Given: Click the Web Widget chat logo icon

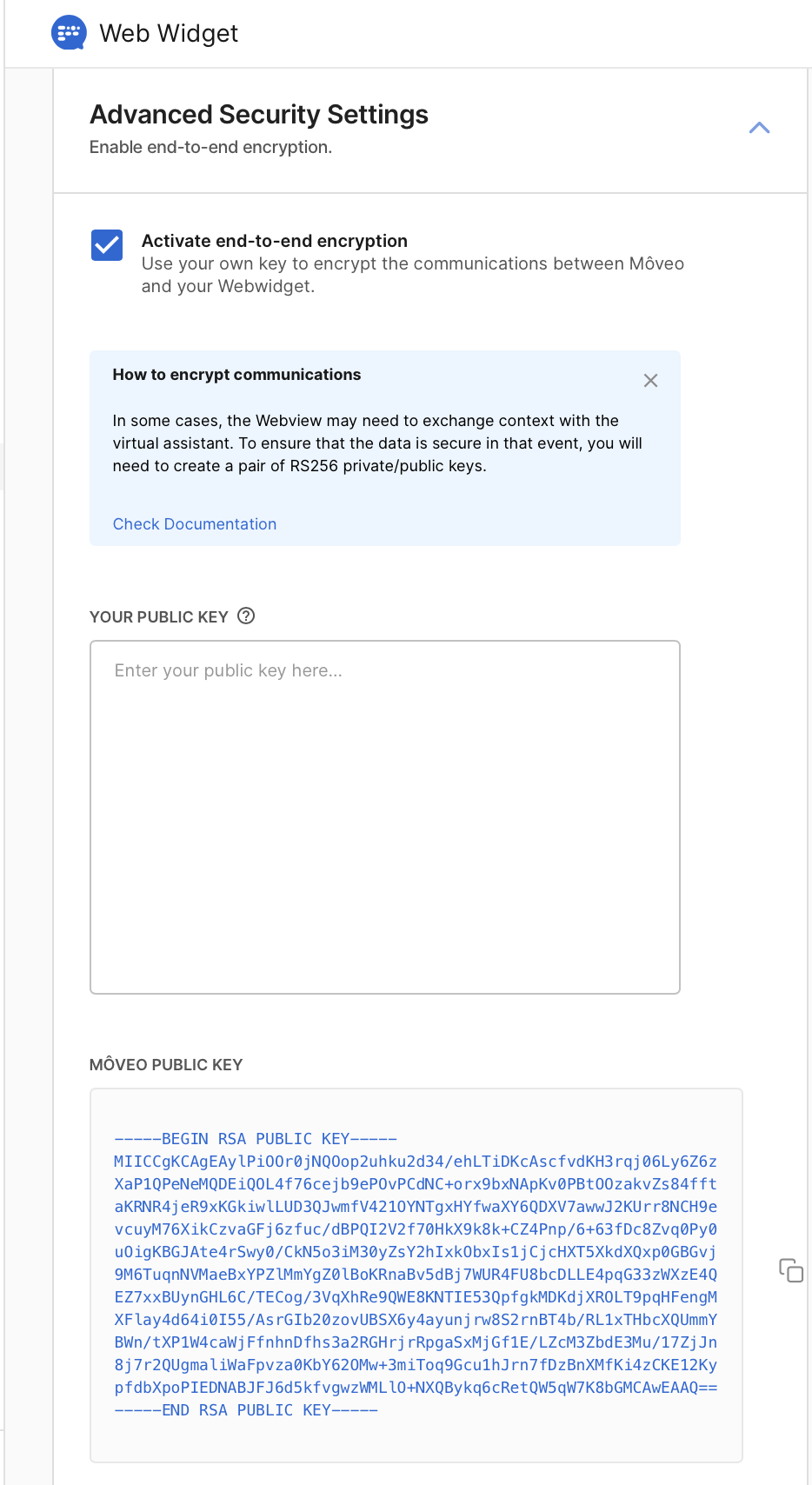Looking at the screenshot, I should click(x=69, y=33).
